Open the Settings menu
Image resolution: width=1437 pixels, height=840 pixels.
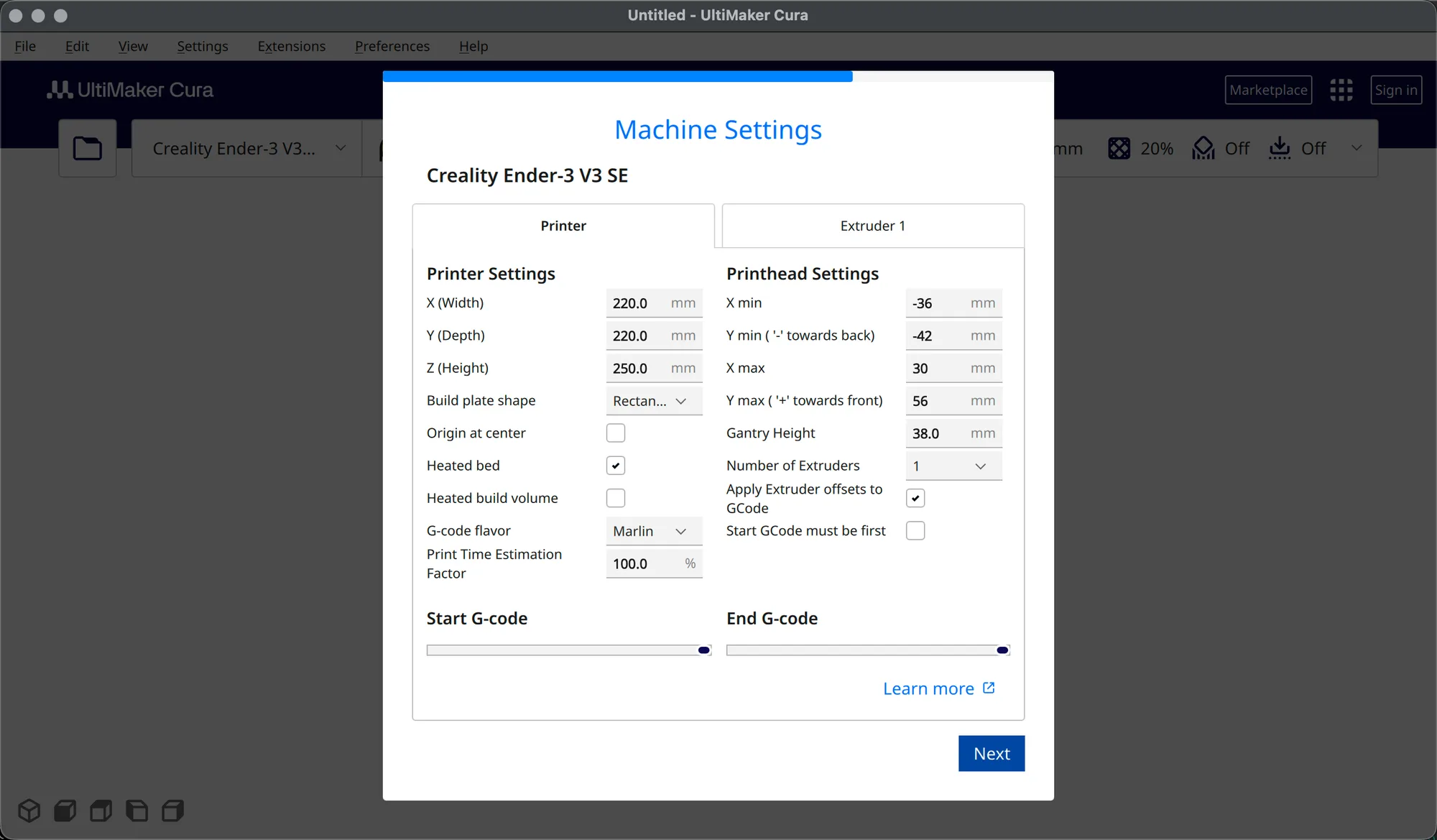coord(202,46)
